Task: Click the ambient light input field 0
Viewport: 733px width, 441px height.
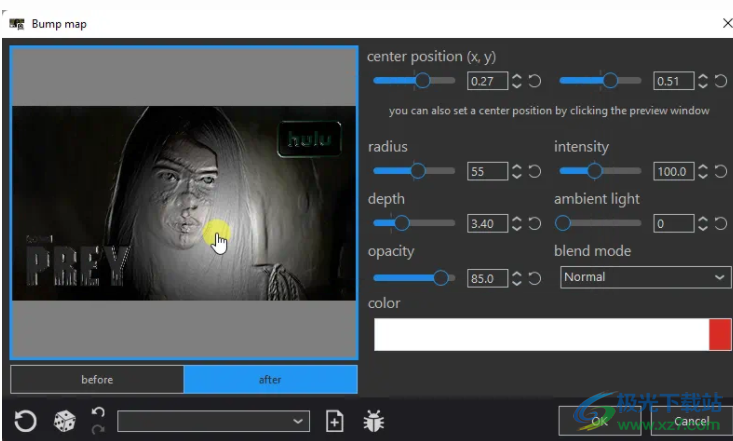Action: coord(673,224)
